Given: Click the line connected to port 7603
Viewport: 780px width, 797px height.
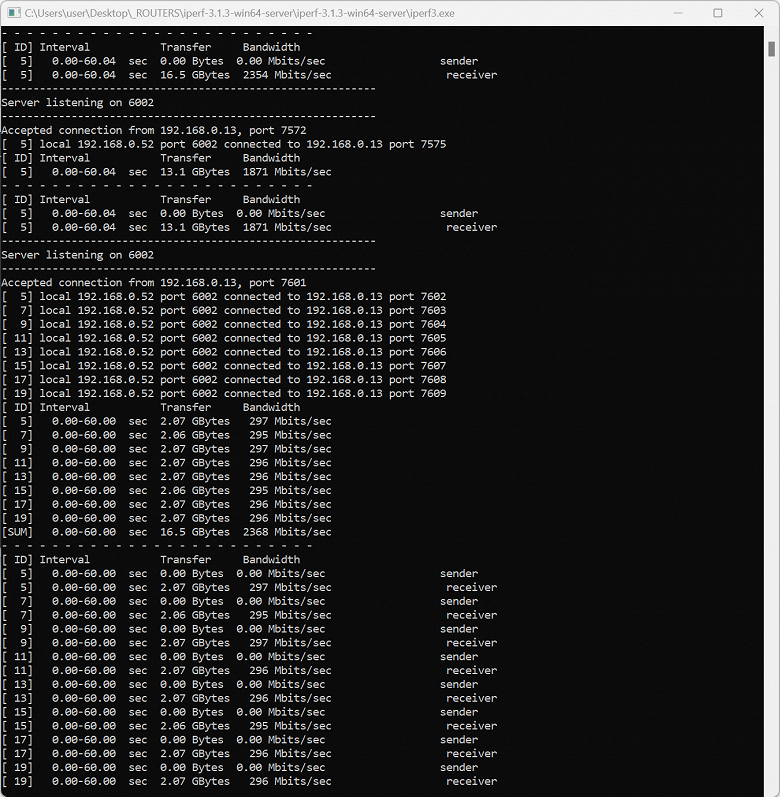Looking at the screenshot, I should point(224,310).
